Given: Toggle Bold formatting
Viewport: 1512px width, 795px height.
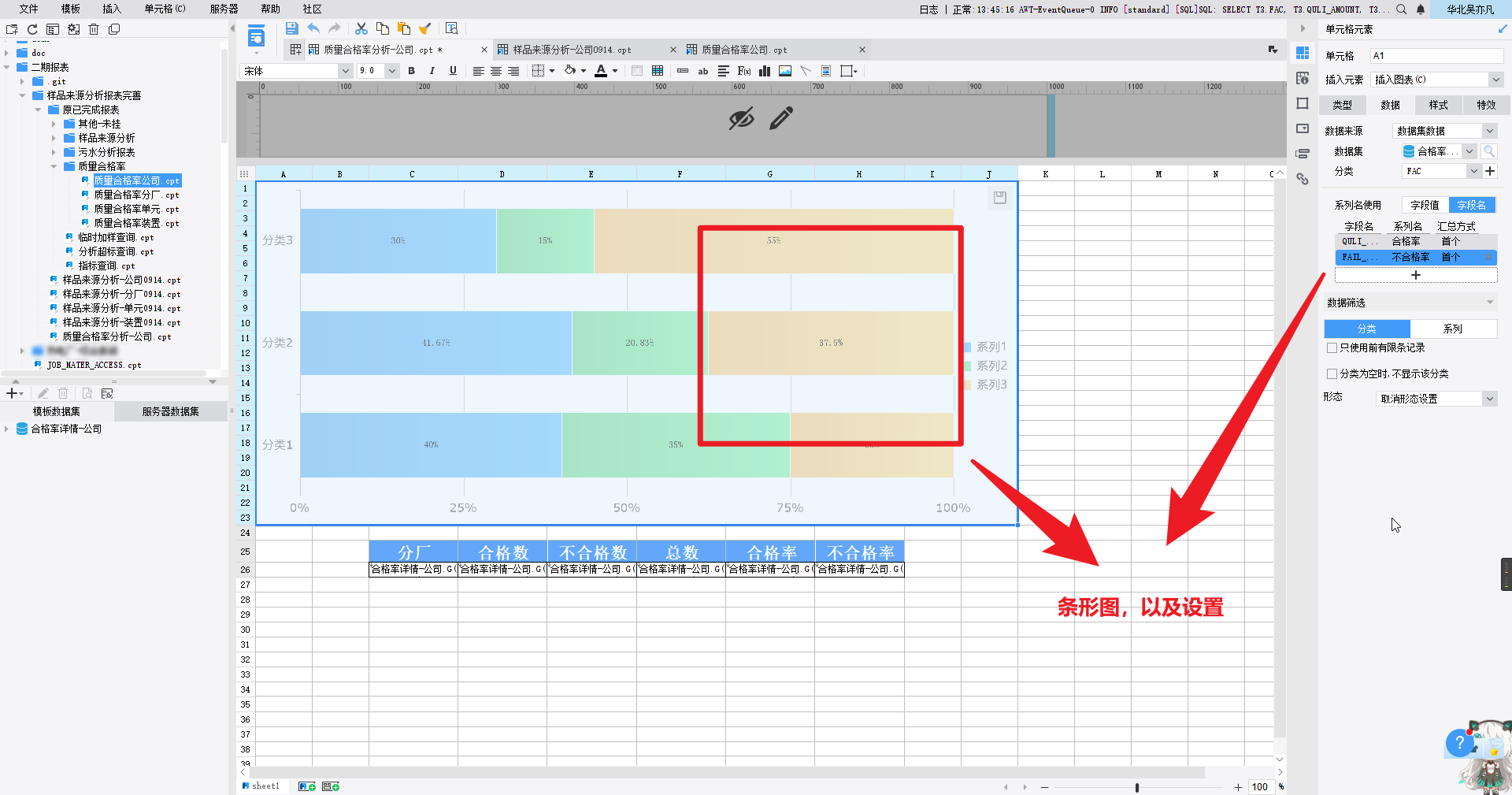Looking at the screenshot, I should point(411,71).
